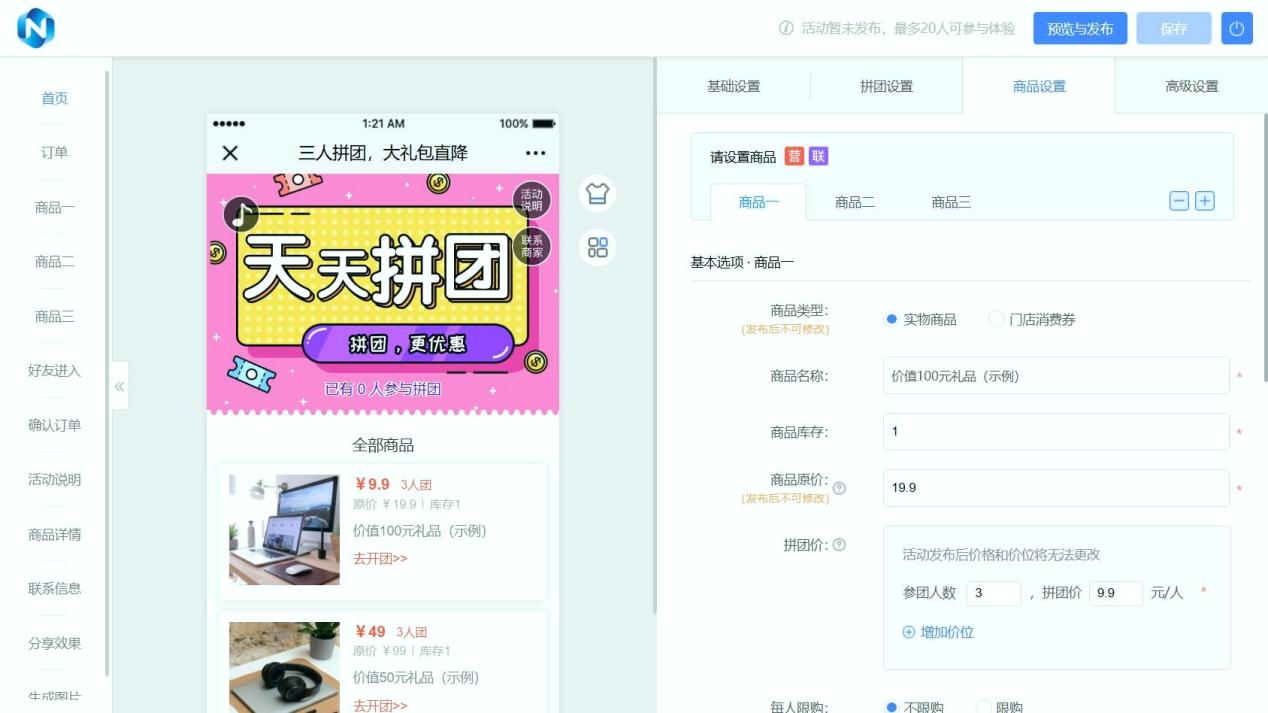Click the plus icon to add product
The image size is (1268, 713).
(1205, 201)
